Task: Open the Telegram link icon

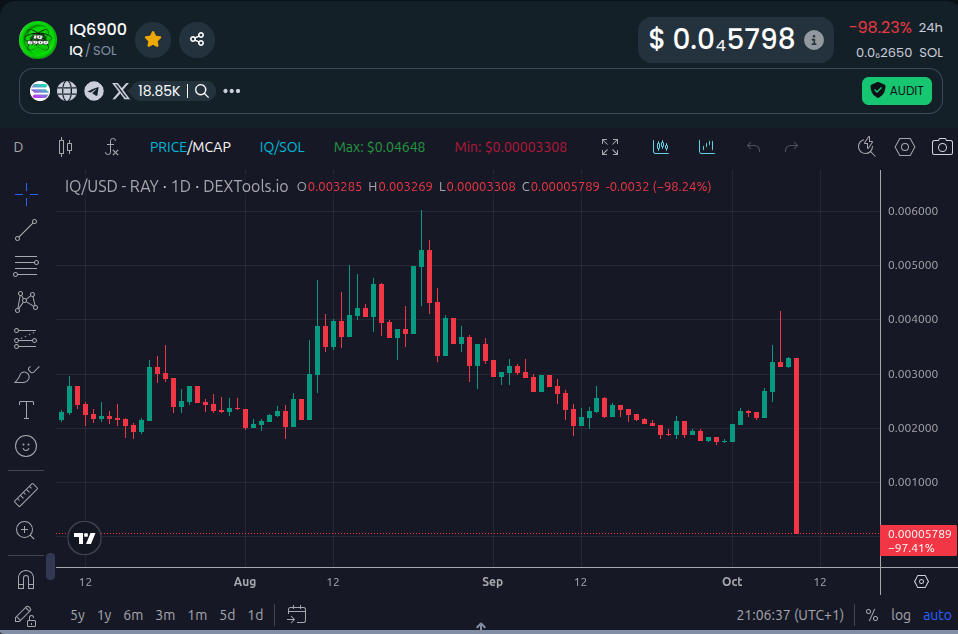Action: (x=94, y=91)
